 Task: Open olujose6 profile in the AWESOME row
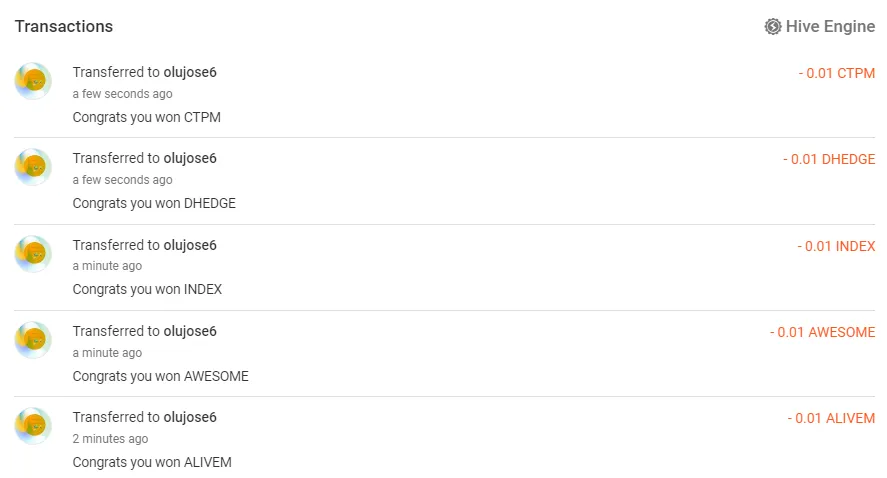coord(190,331)
